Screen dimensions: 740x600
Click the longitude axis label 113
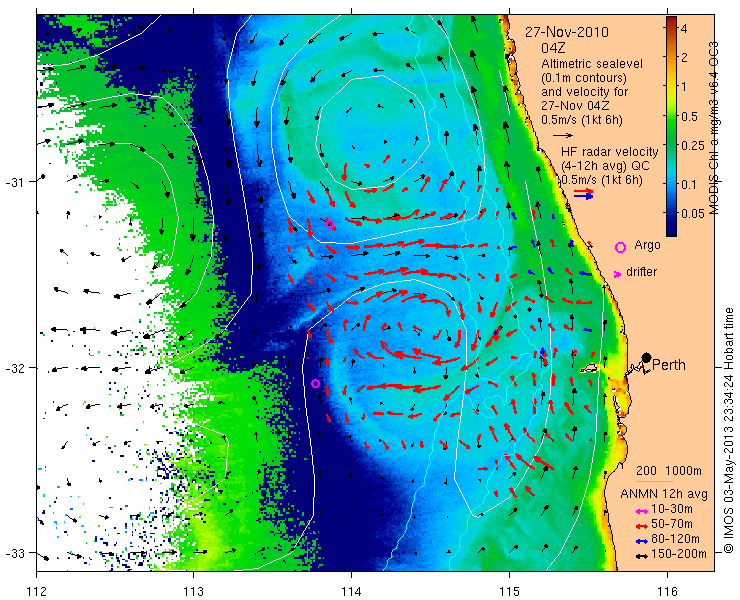193,591
